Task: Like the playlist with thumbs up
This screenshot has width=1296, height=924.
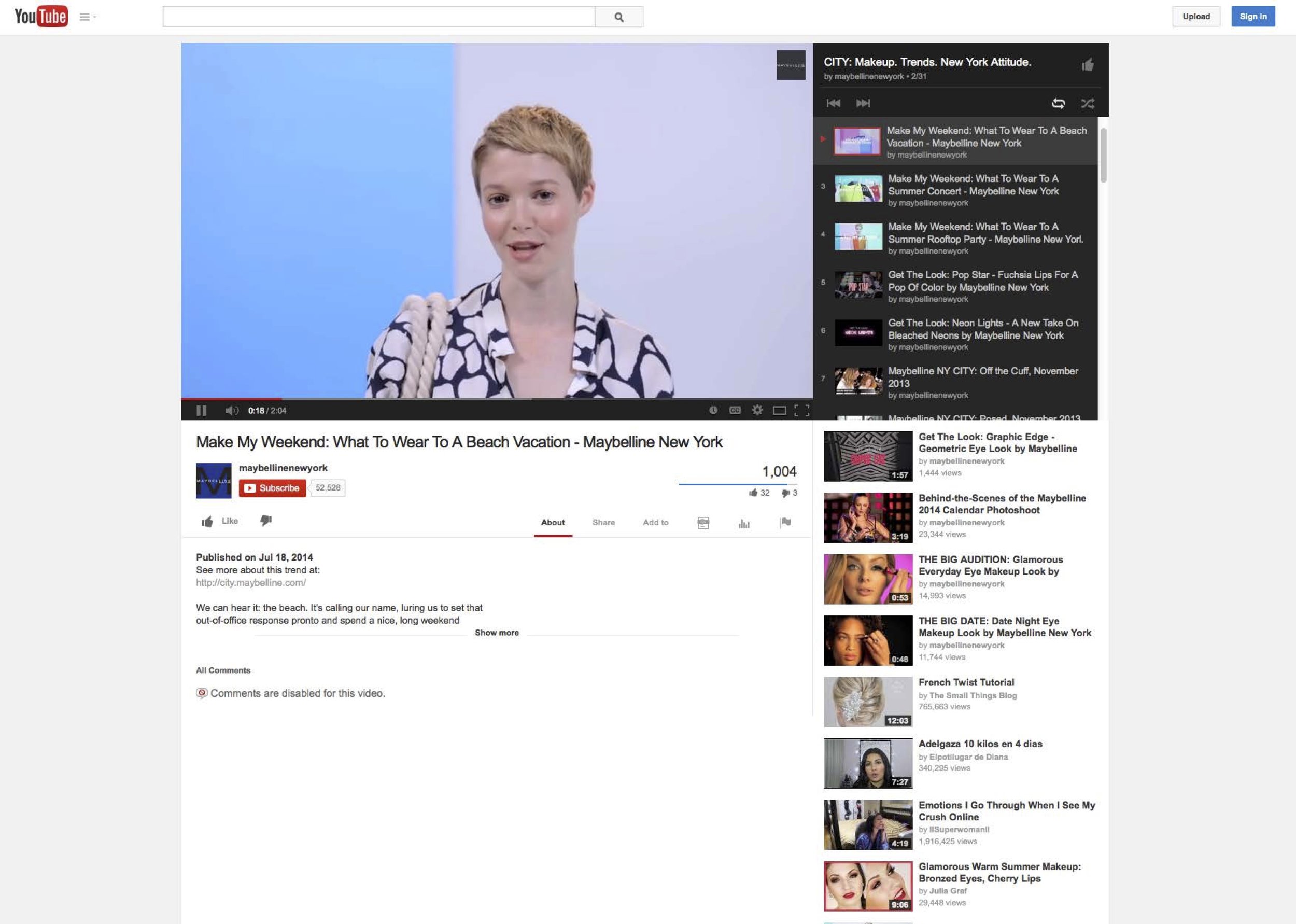Action: click(1087, 65)
